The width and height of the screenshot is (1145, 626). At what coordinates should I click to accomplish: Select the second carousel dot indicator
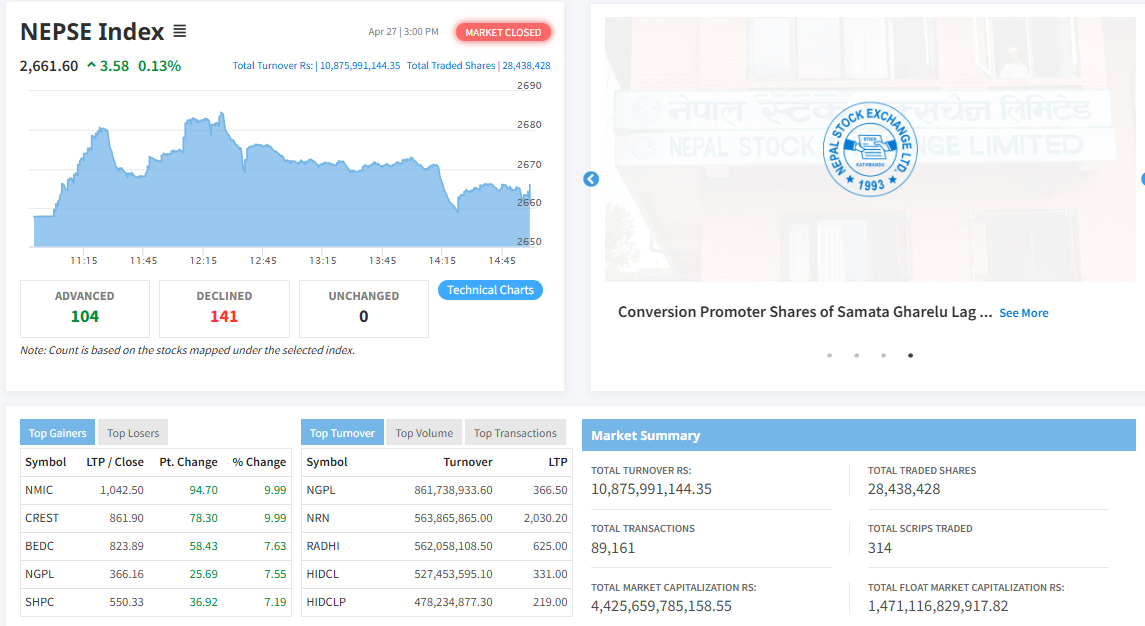point(856,355)
